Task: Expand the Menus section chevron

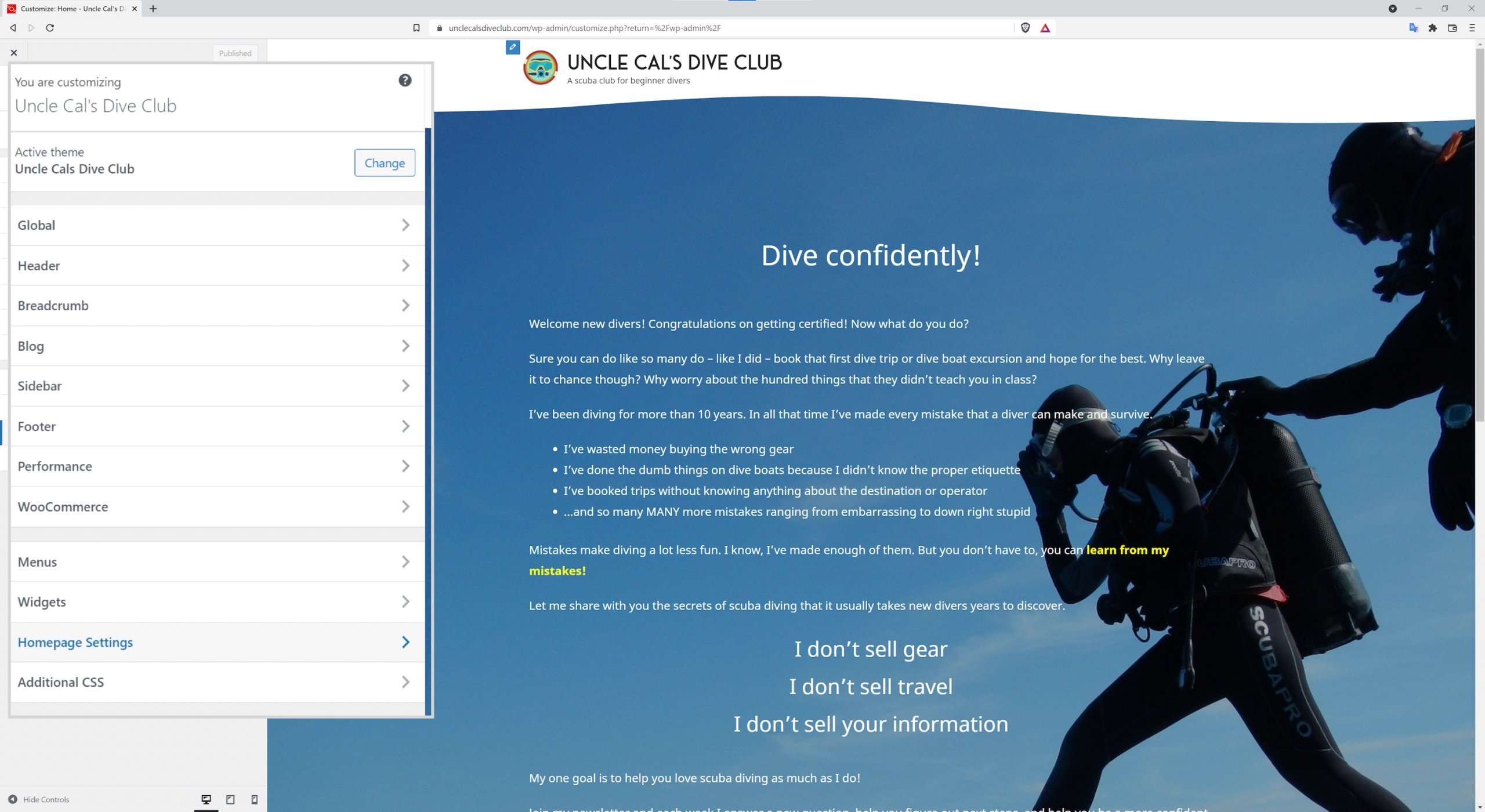Action: click(405, 562)
